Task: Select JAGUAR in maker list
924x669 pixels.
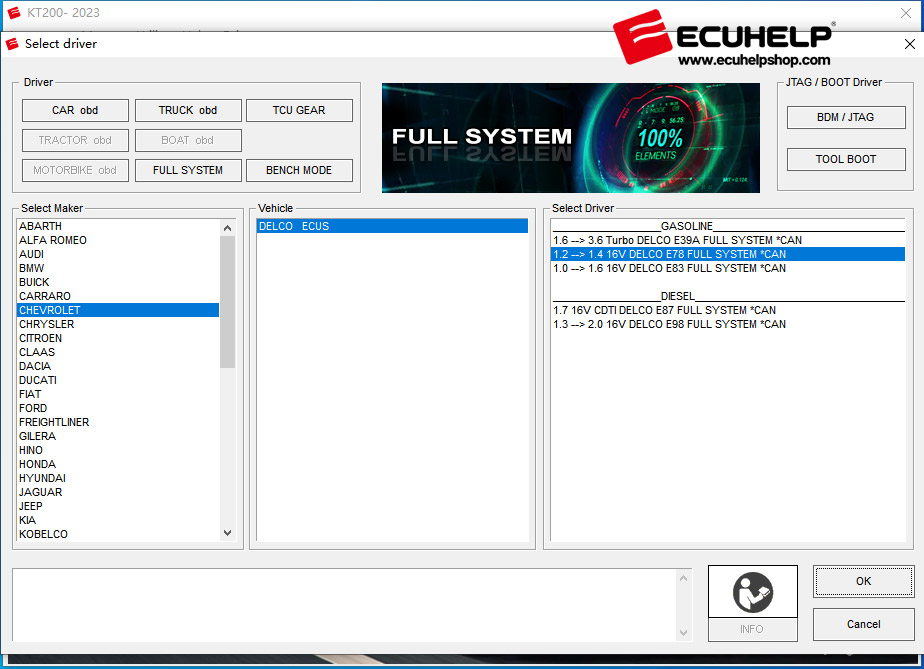Action: tap(118, 492)
